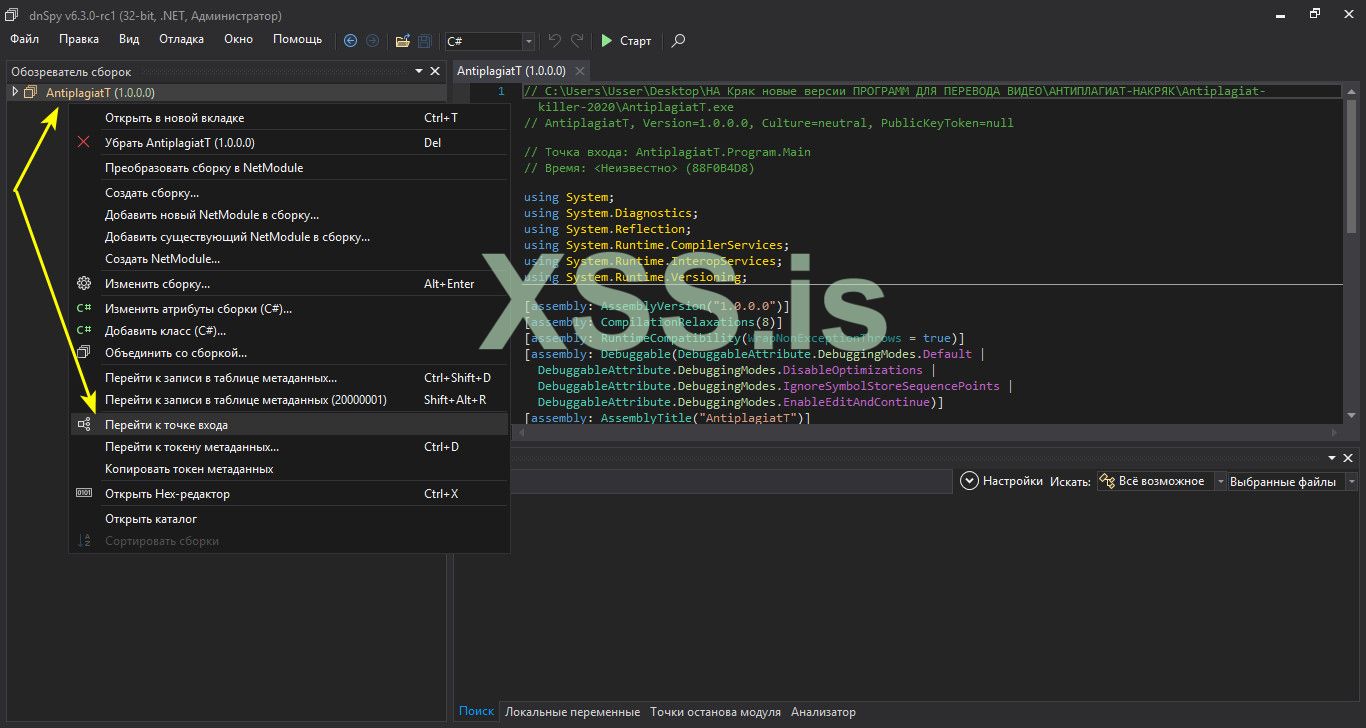Image resolution: width=1366 pixels, height=728 pixels.
Task: Expand the search 'Настройки' options toggle
Action: pos(968,481)
